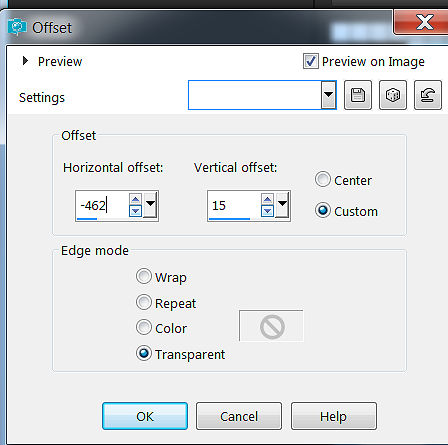Open the horizontal offset slider dropdown arrow
The width and height of the screenshot is (448, 445).
[x=150, y=205]
